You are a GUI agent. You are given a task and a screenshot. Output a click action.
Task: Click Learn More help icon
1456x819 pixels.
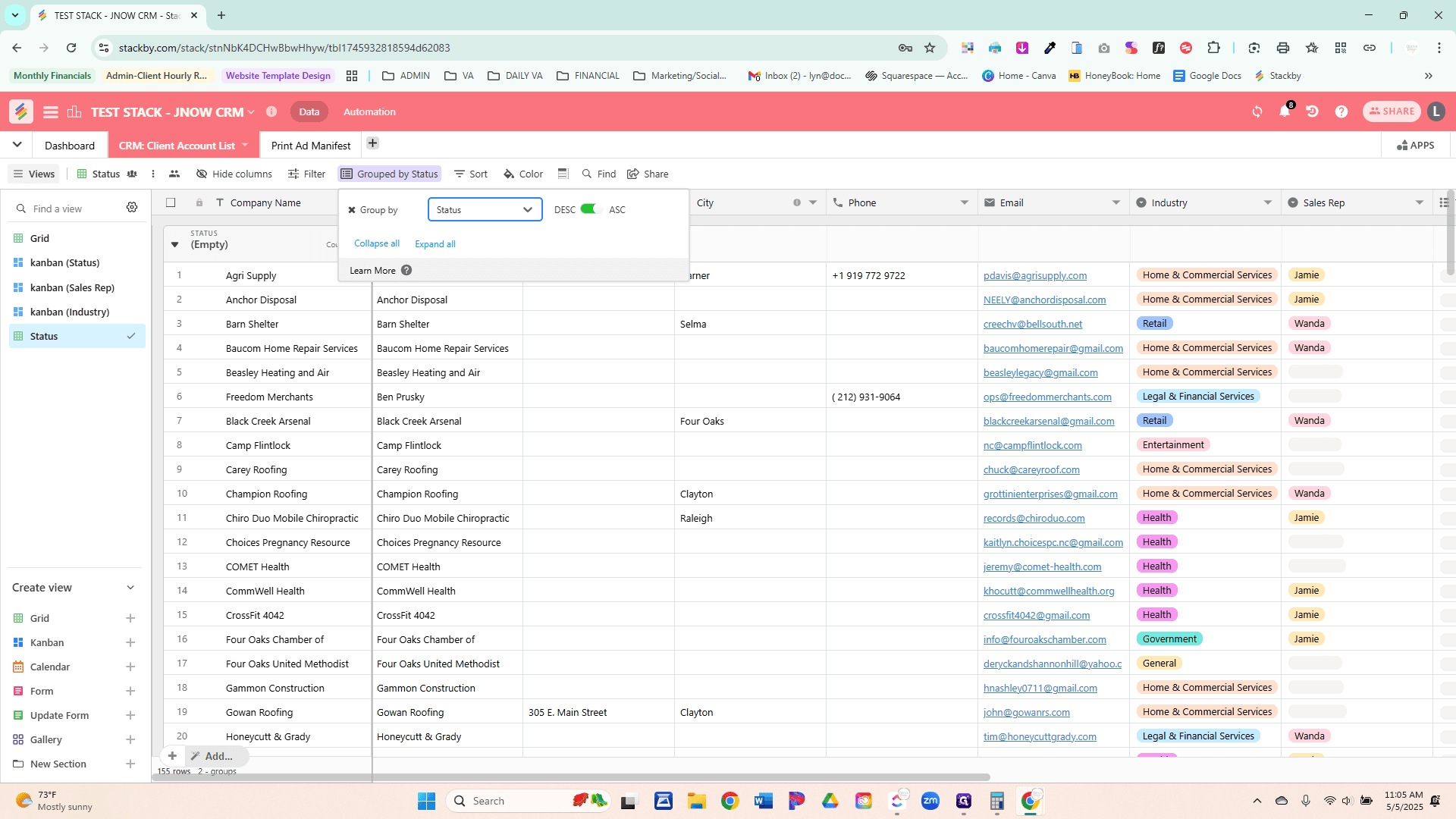point(406,270)
